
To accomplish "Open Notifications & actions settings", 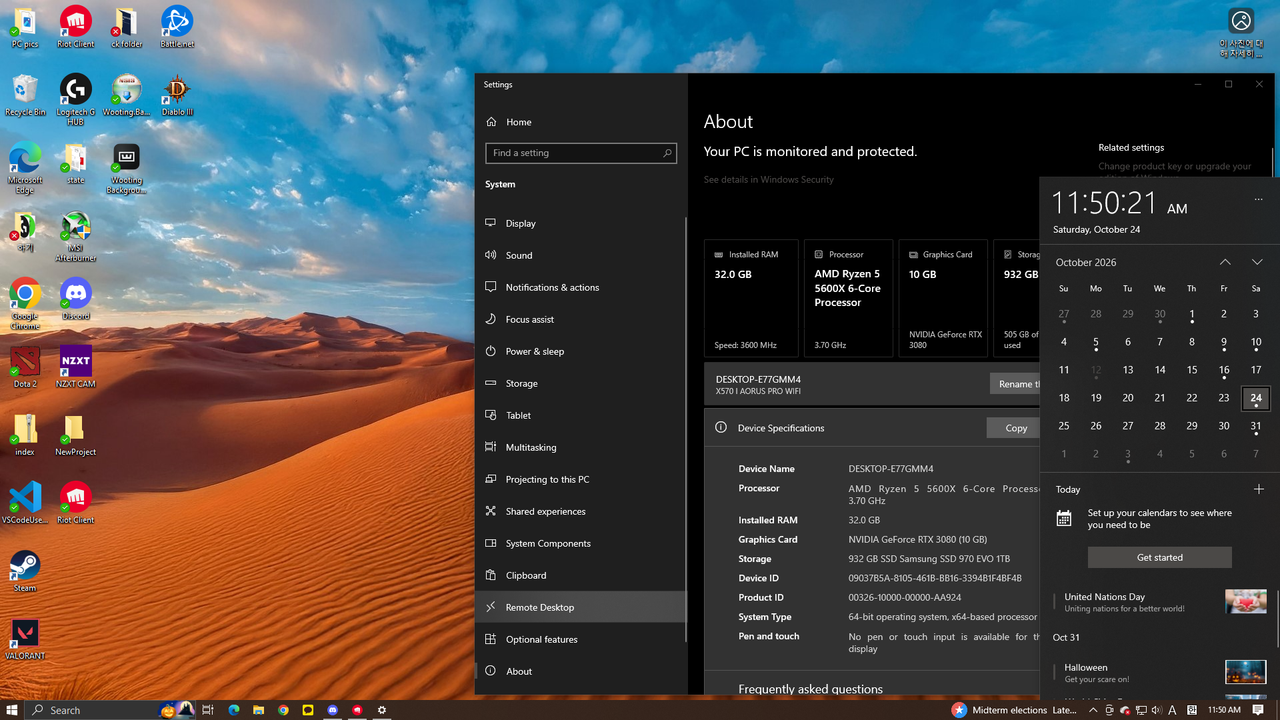I will point(582,287).
